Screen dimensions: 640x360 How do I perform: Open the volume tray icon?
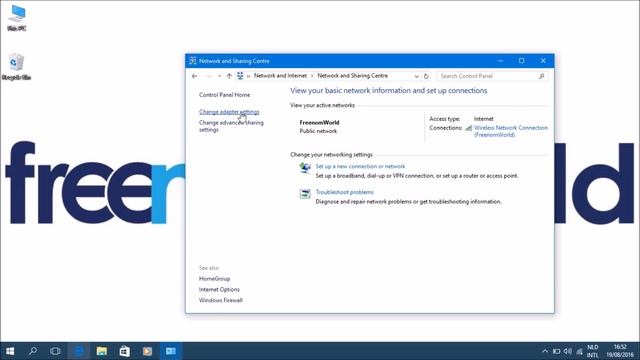[568, 351]
